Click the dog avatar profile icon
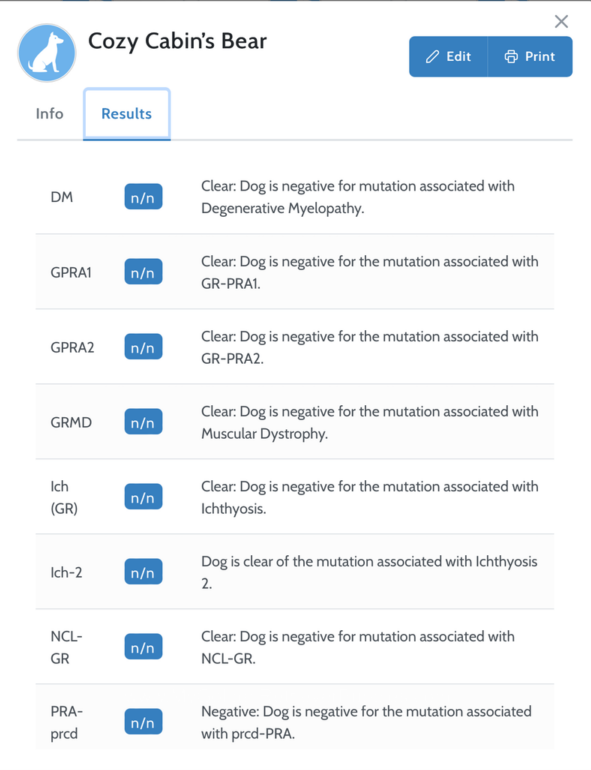Viewport: 591px width, 770px height. [x=47, y=53]
